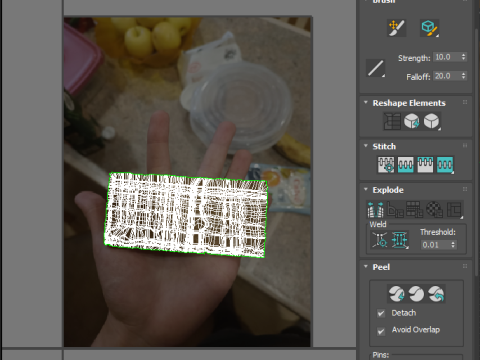
Task: Collapse the Peel rollout
Action: click(366, 267)
